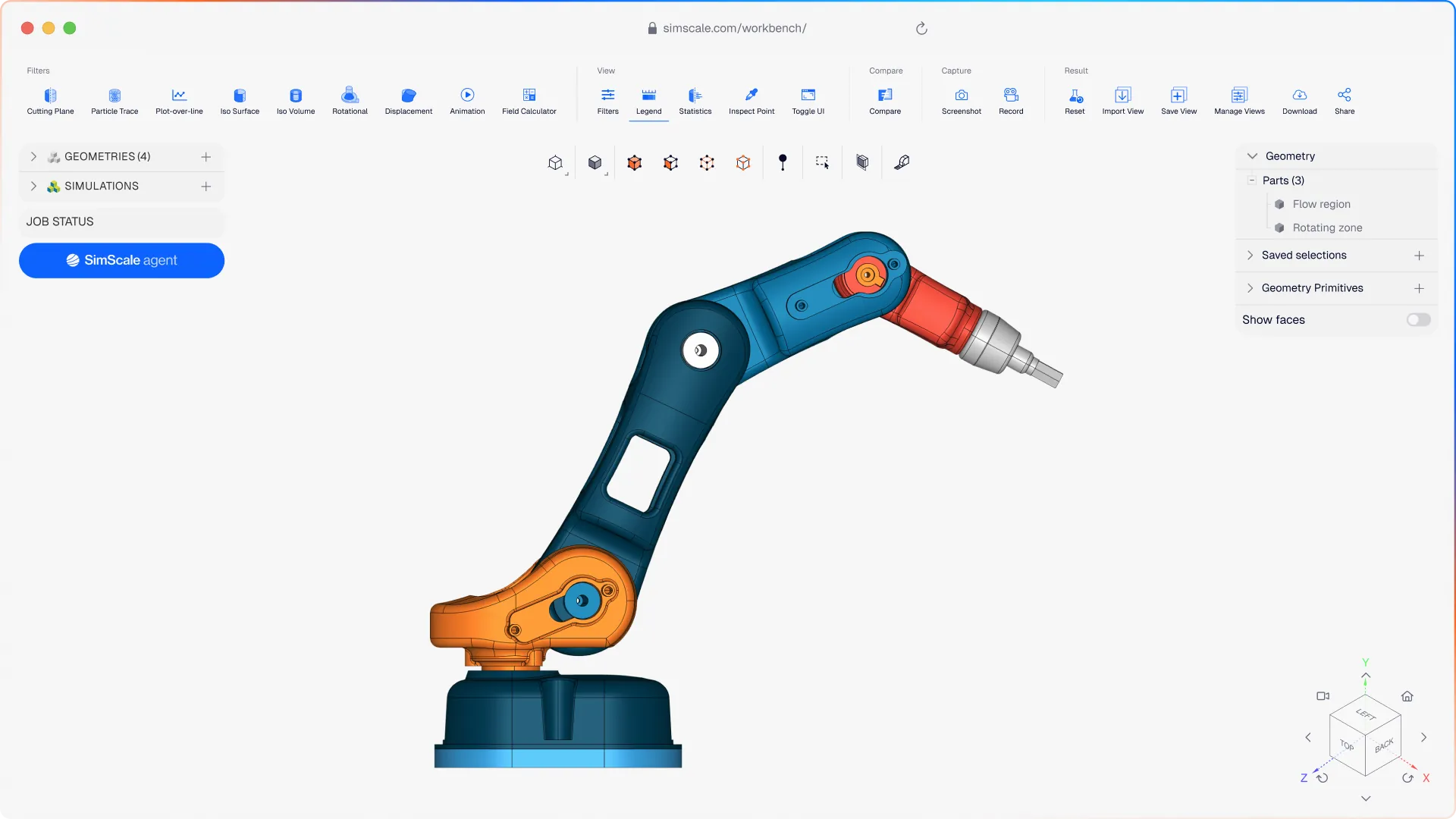Screen dimensions: 1456x819
Task: Add a new geometry primitive
Action: pyautogui.click(x=1419, y=288)
